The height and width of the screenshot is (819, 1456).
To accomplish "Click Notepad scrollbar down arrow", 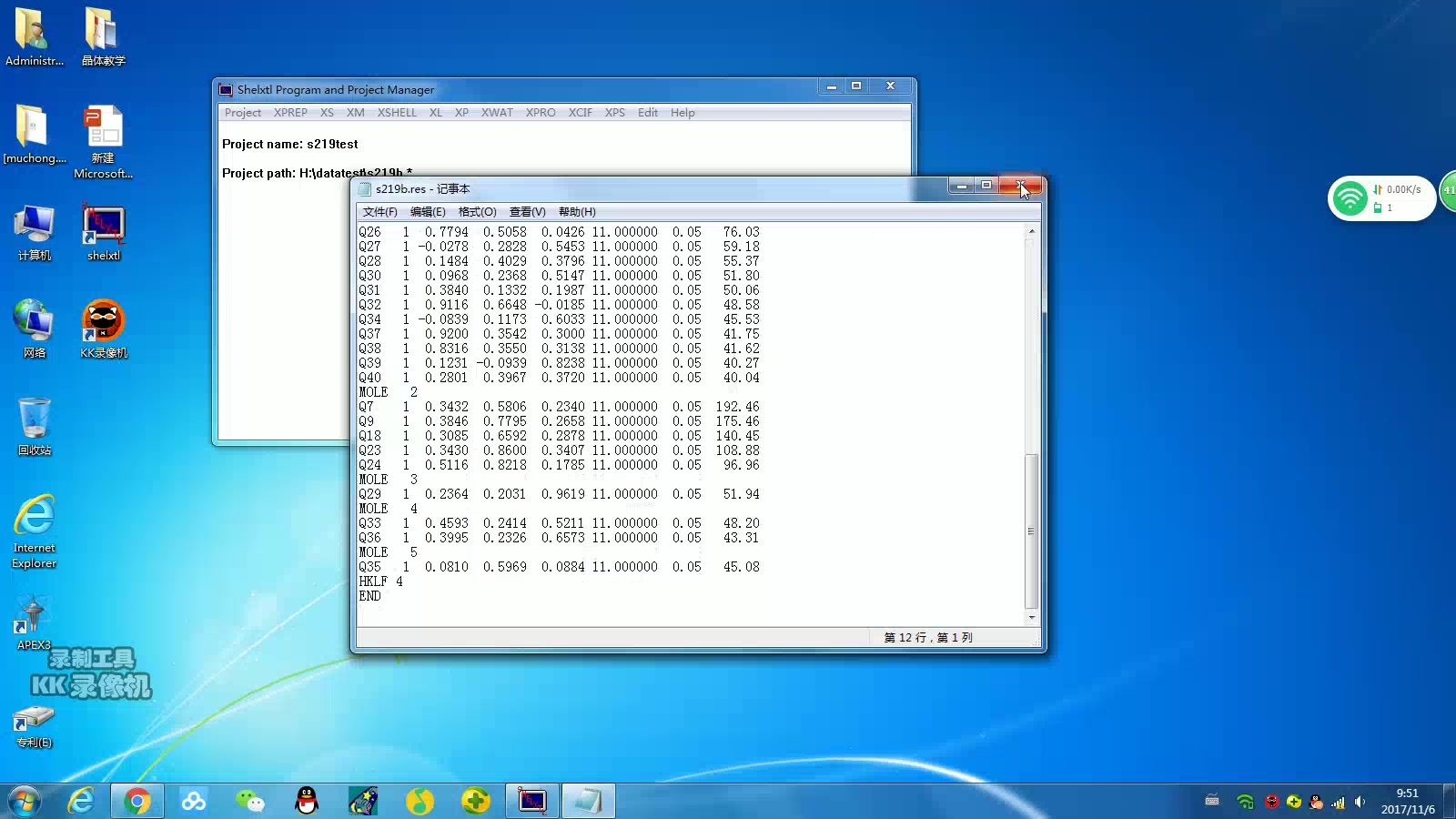I will (x=1031, y=618).
